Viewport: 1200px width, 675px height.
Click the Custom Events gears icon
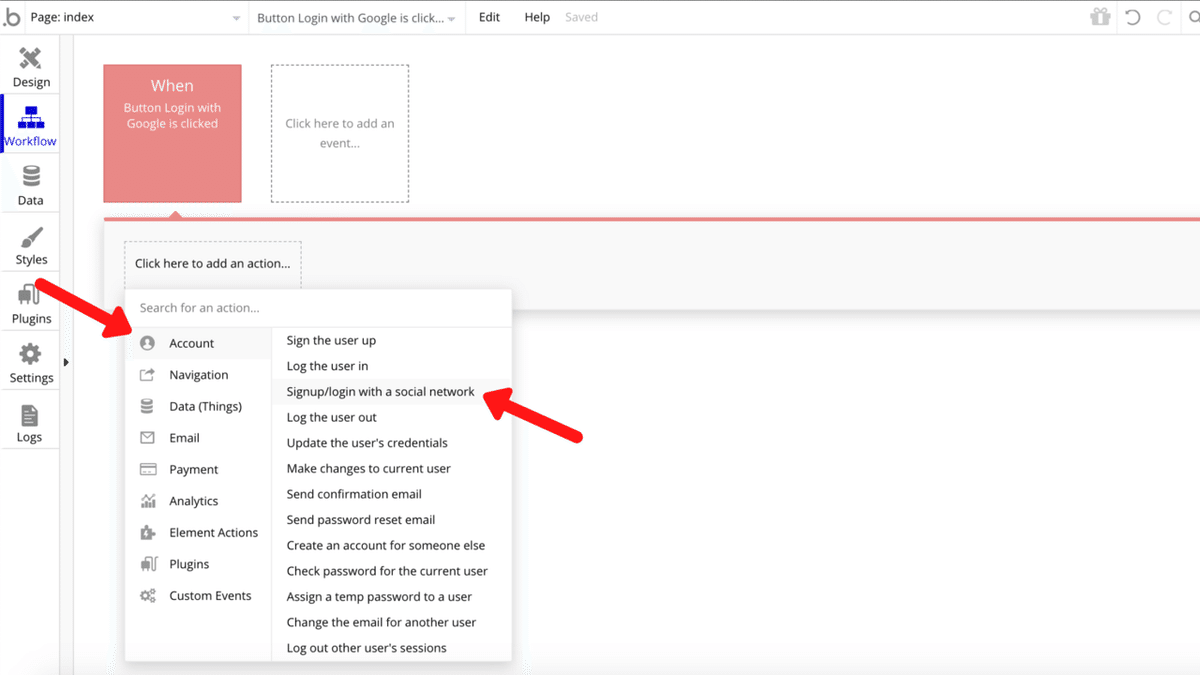tap(148, 595)
